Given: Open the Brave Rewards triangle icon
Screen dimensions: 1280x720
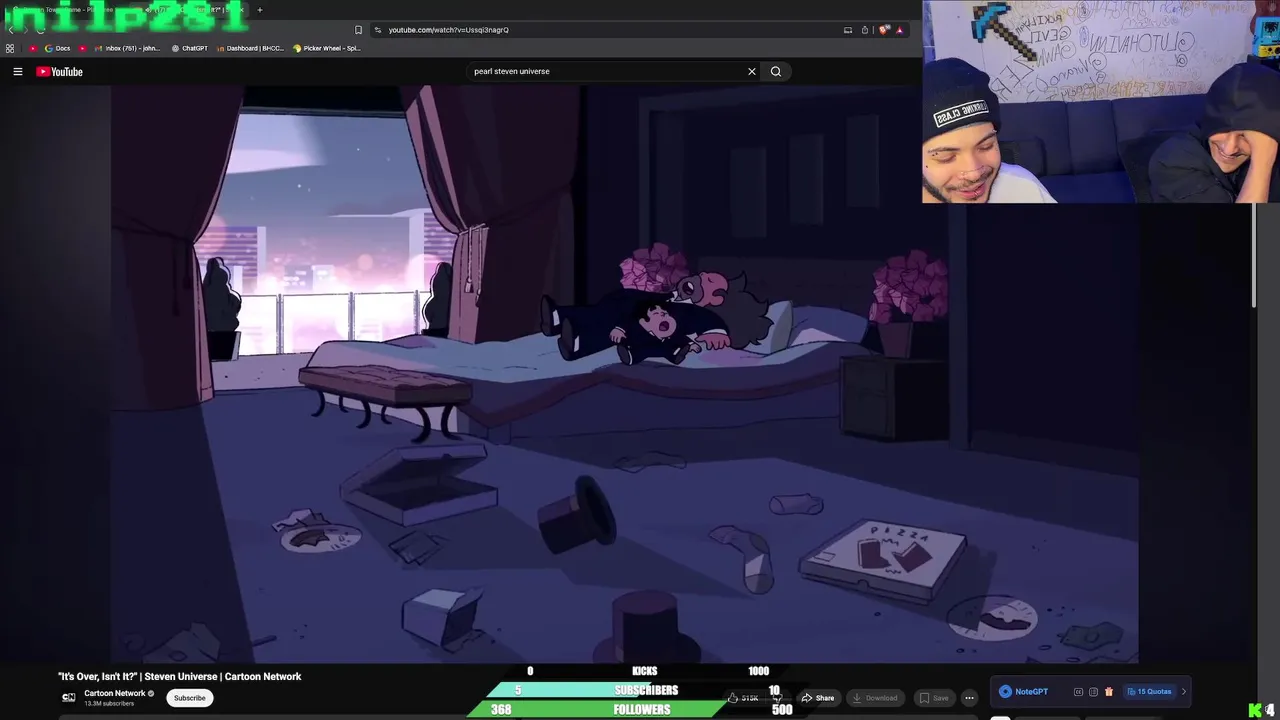Looking at the screenshot, I should tap(899, 30).
